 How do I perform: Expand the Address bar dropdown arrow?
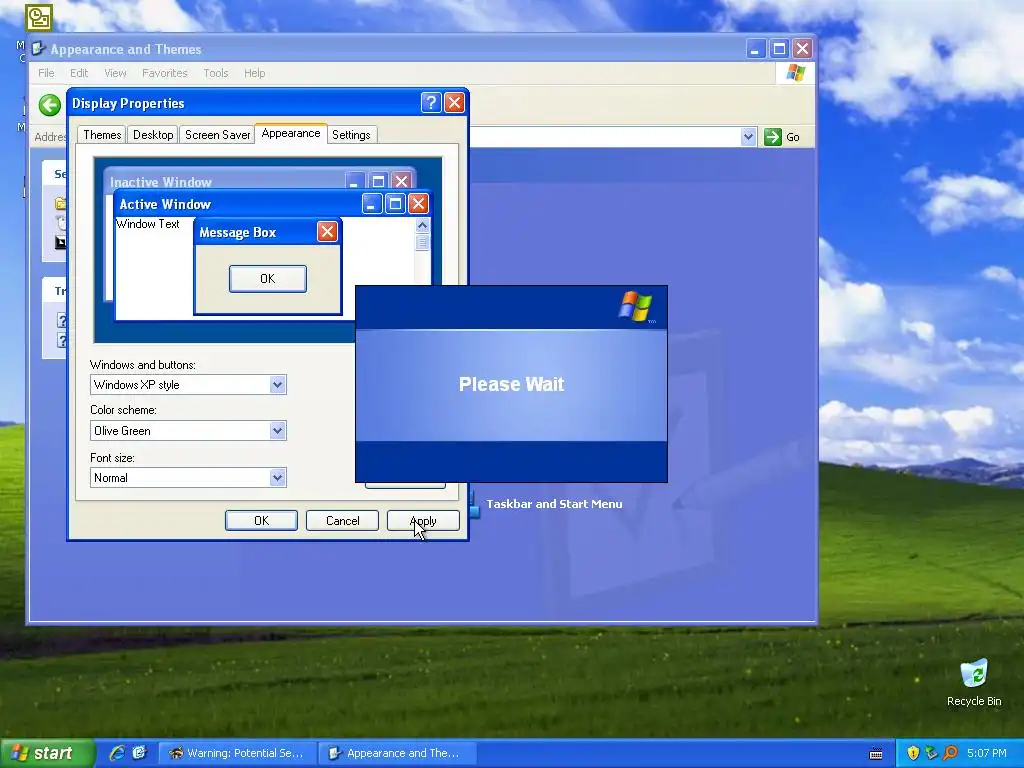click(748, 136)
